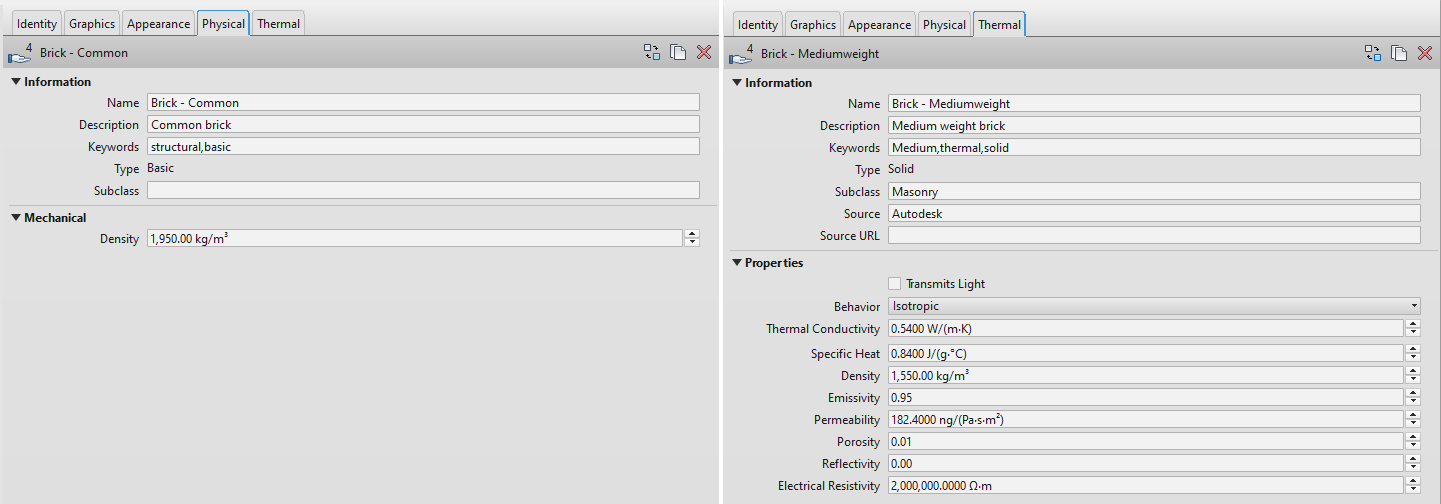This screenshot has height=504, width=1441.
Task: Increase Thermal Conductivity with up arrow
Action: click(x=1413, y=324)
